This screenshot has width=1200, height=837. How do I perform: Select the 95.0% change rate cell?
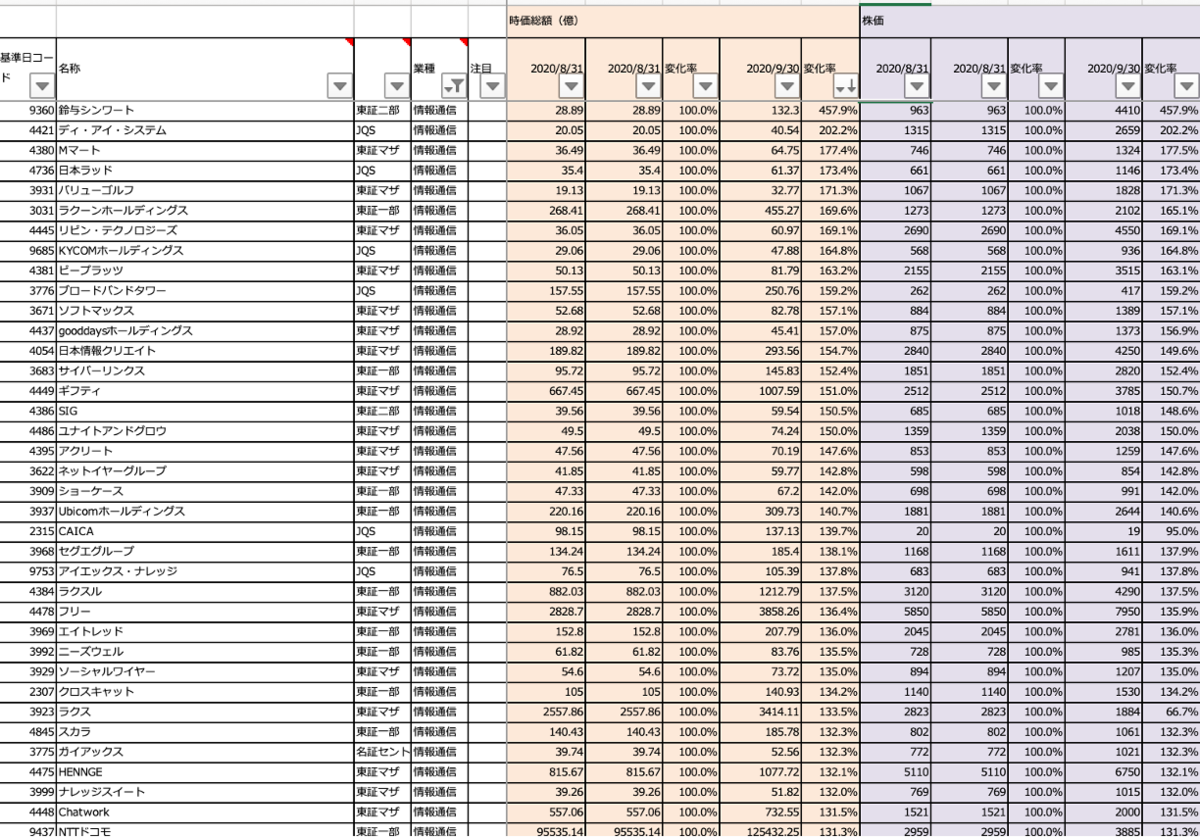(1171, 530)
